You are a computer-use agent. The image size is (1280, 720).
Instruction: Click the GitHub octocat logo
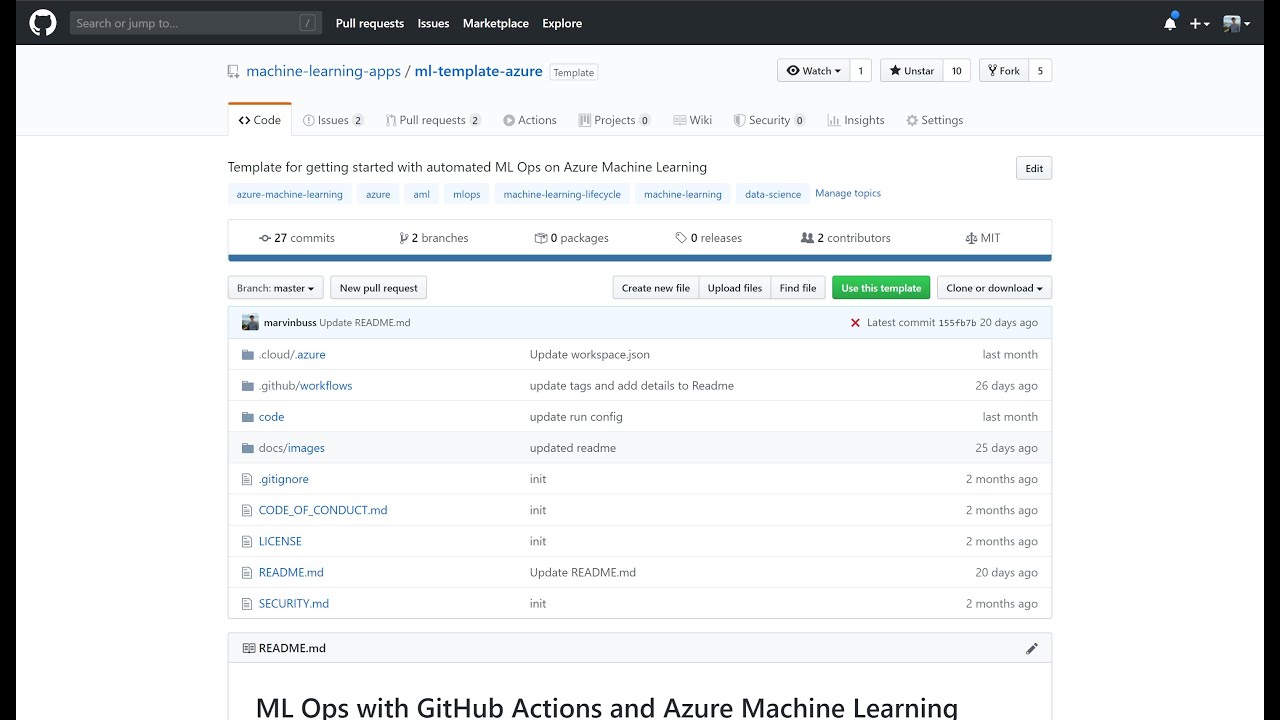[x=41, y=22]
